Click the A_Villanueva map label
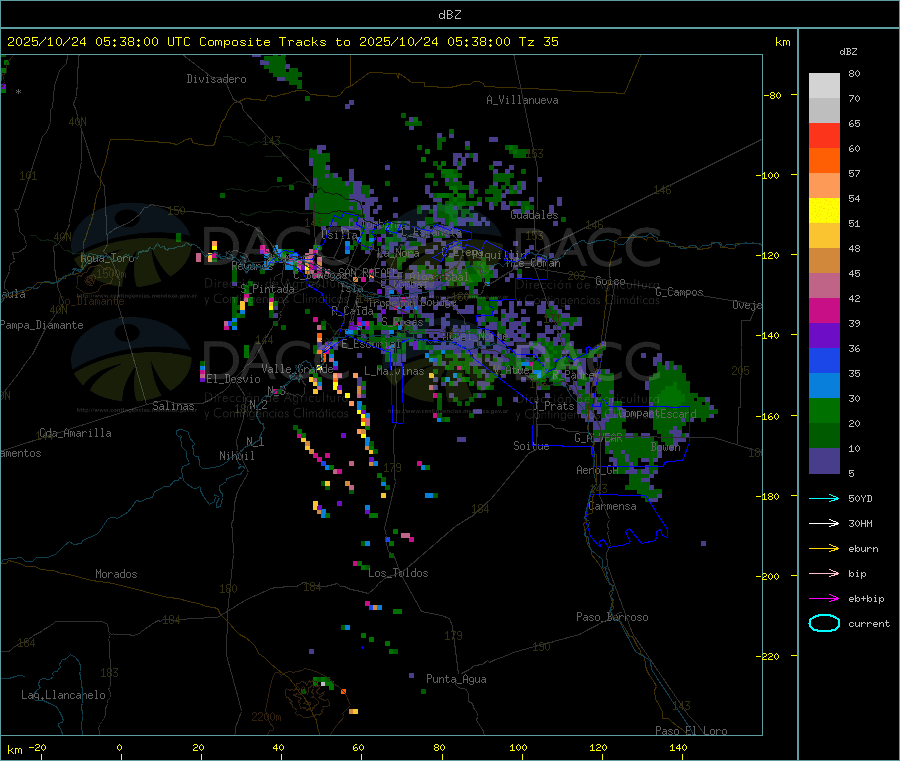 pyautogui.click(x=522, y=100)
